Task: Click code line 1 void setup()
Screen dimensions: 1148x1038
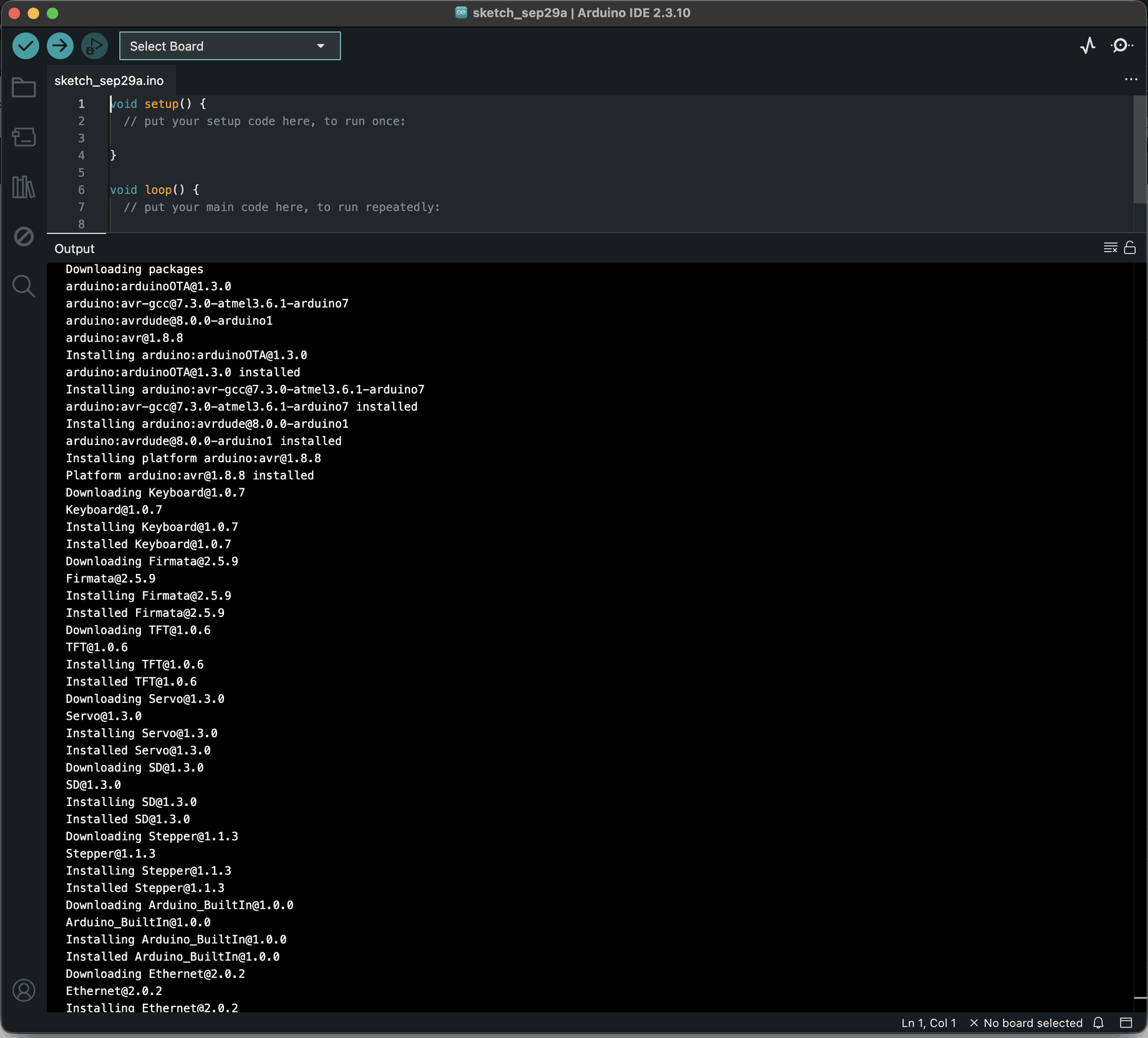Action: (x=158, y=104)
